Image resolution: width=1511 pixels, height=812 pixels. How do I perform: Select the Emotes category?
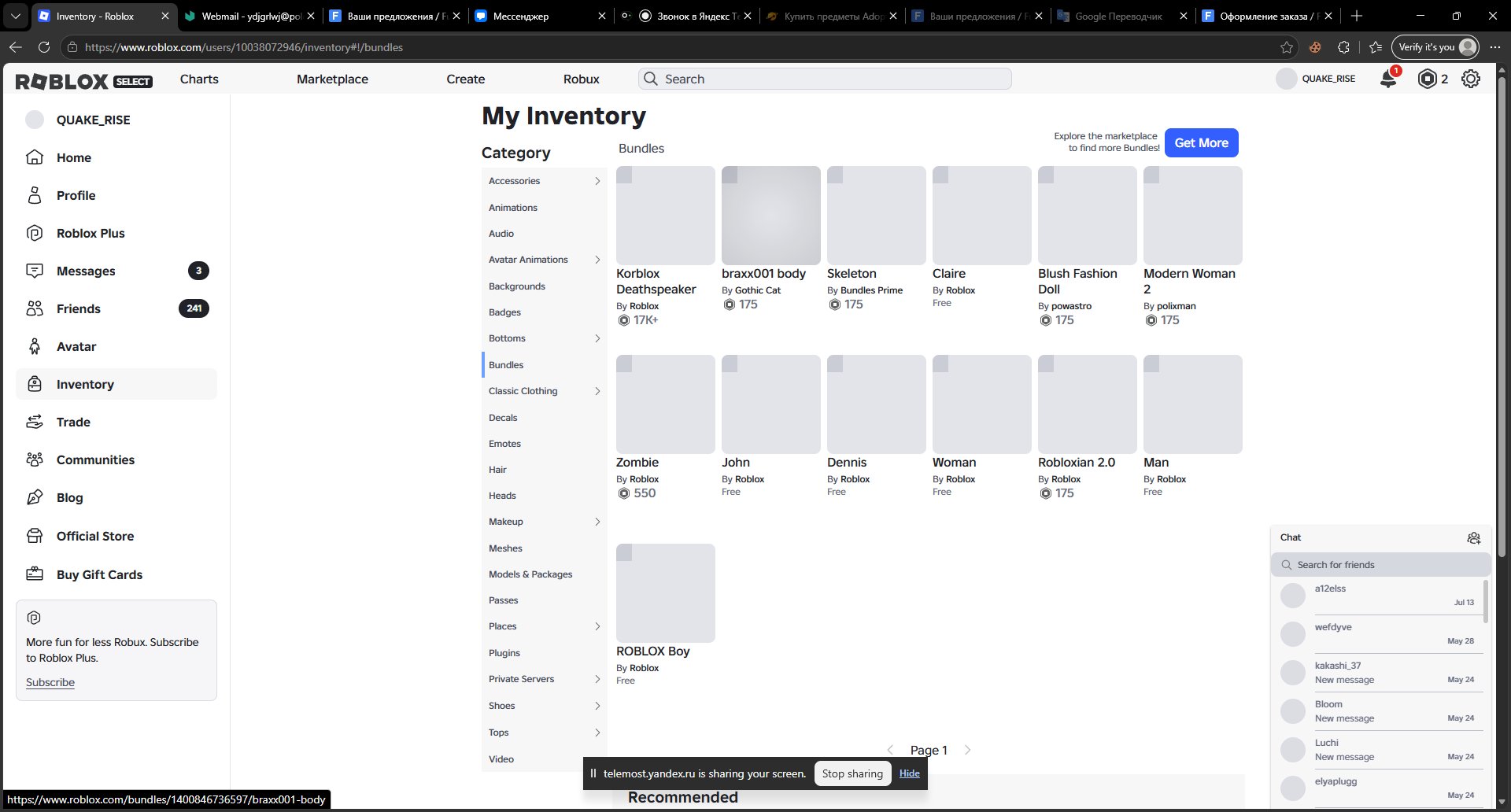(x=504, y=444)
